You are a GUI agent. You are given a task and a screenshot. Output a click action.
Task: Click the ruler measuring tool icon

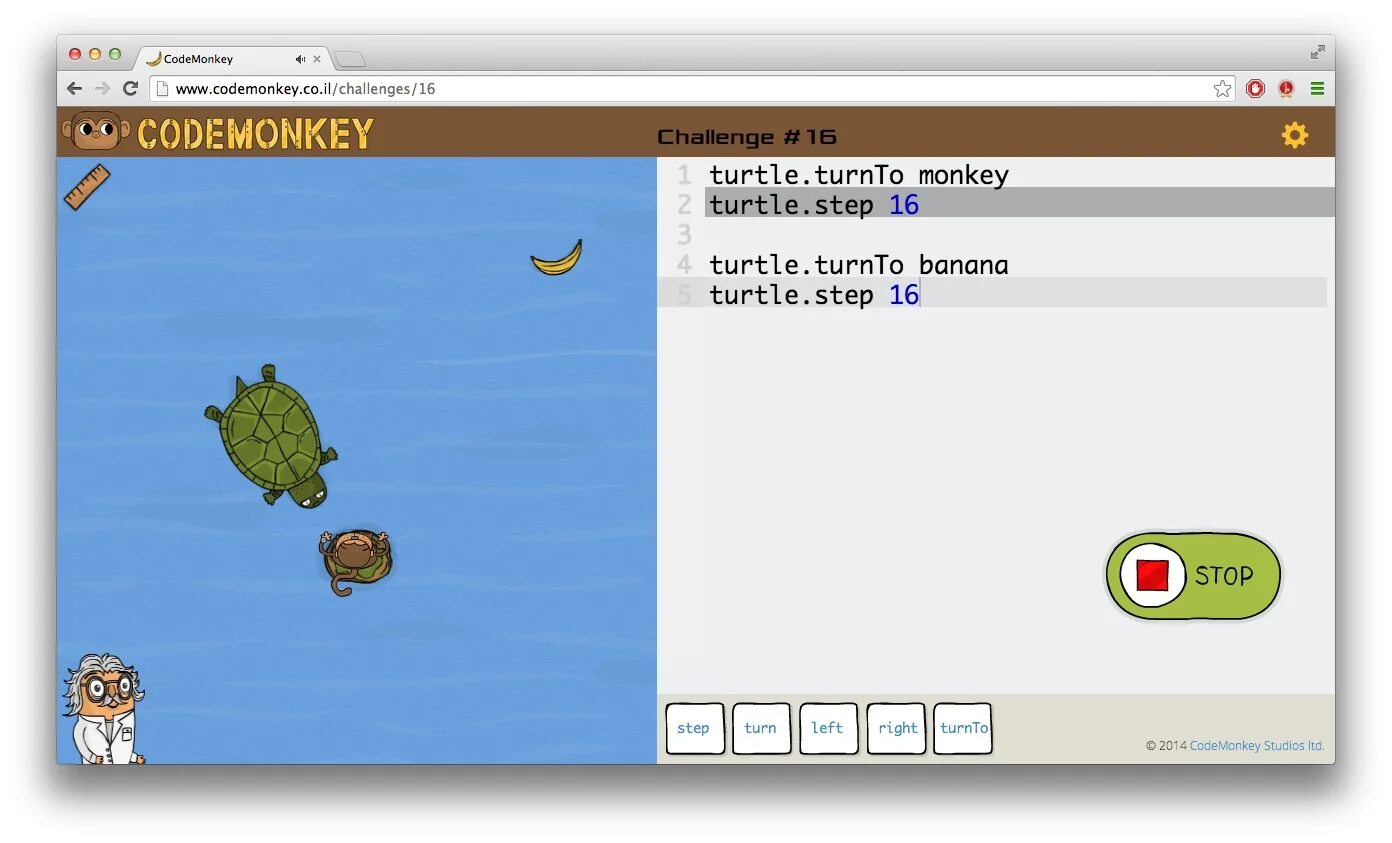click(87, 187)
